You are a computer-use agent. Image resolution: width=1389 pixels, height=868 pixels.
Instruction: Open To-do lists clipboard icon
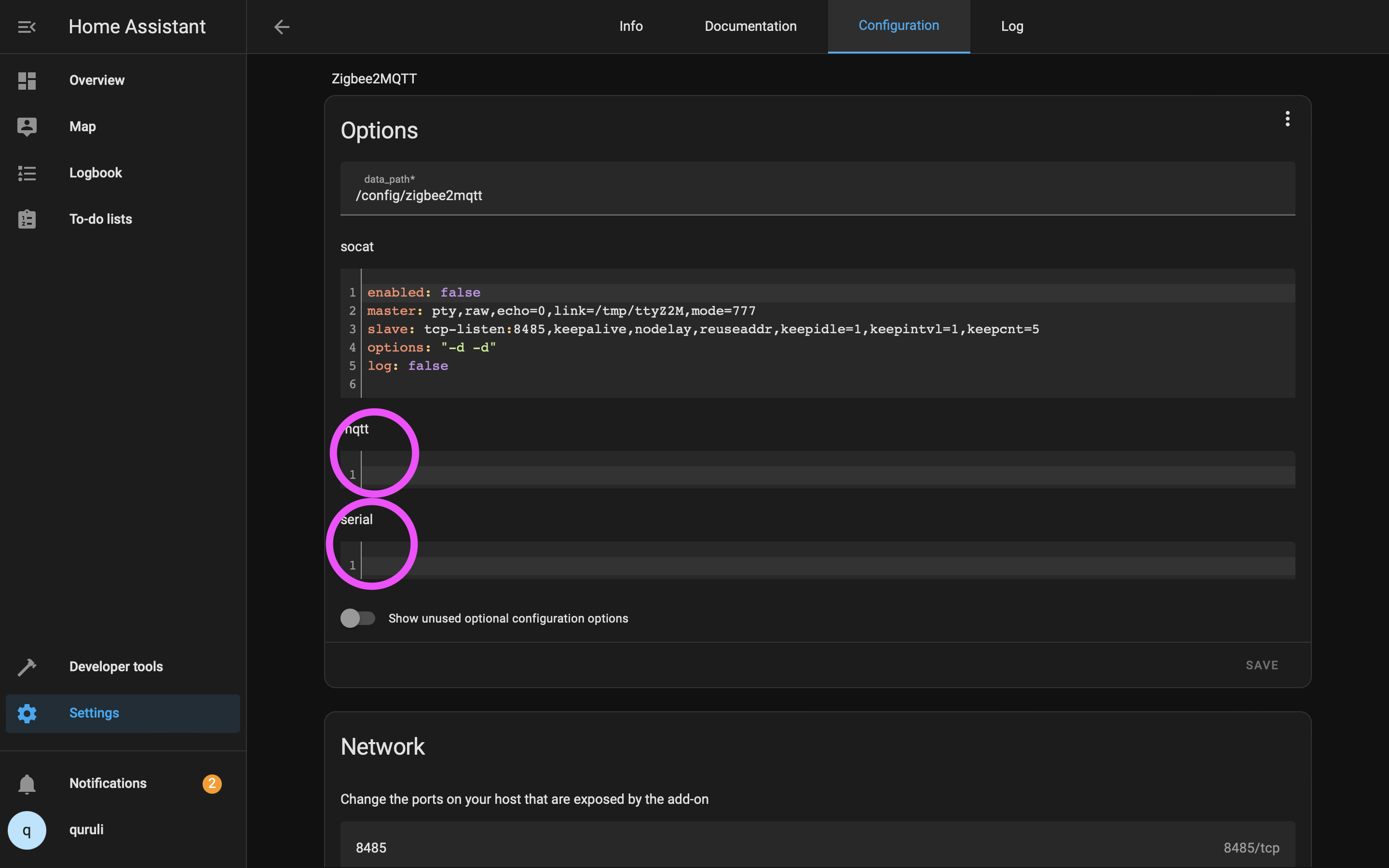[x=27, y=219]
